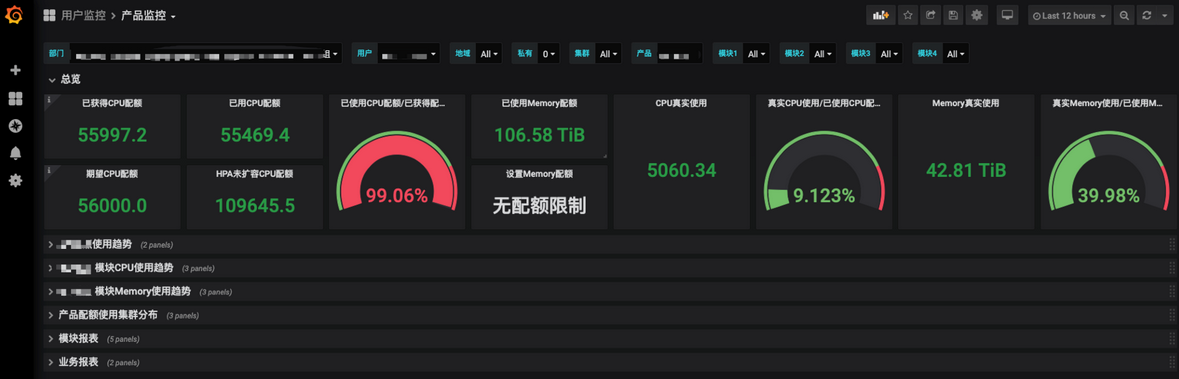
Task: Open the Configuration gear in sidebar
Action: coord(15,180)
